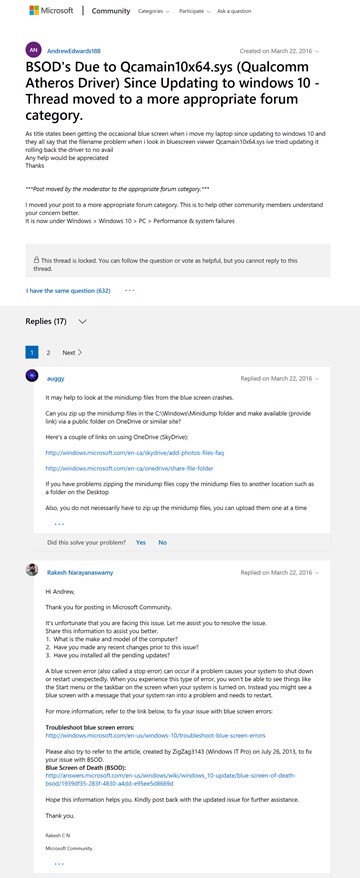Image resolution: width=360 pixels, height=878 pixels.
Task: Go to replies page 2
Action: (48, 353)
